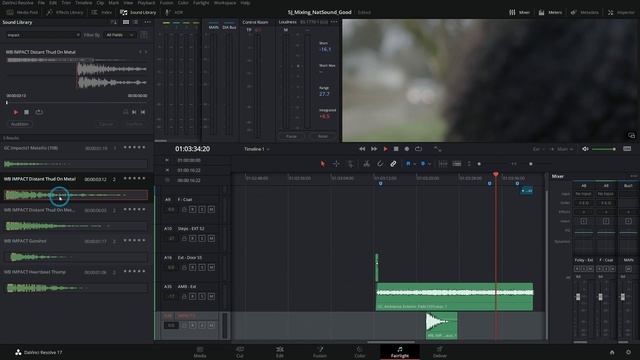Play the Sound Library preview clip
This screenshot has height=360, width=640.
pos(16,112)
